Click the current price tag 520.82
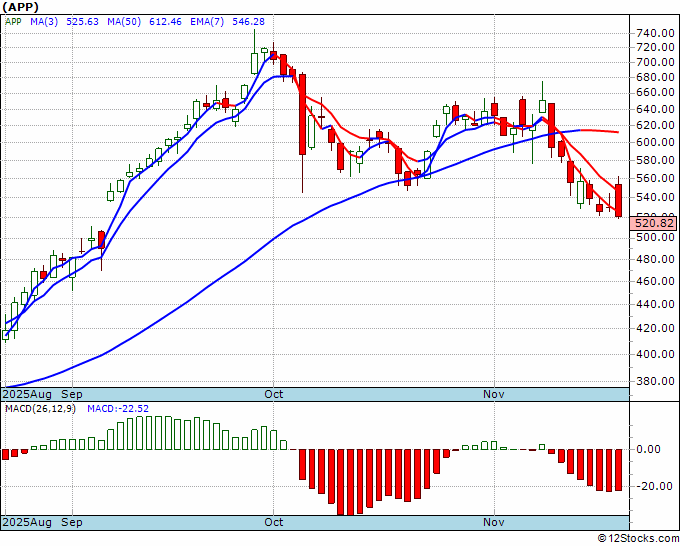This screenshot has width=680, height=546. click(654, 224)
